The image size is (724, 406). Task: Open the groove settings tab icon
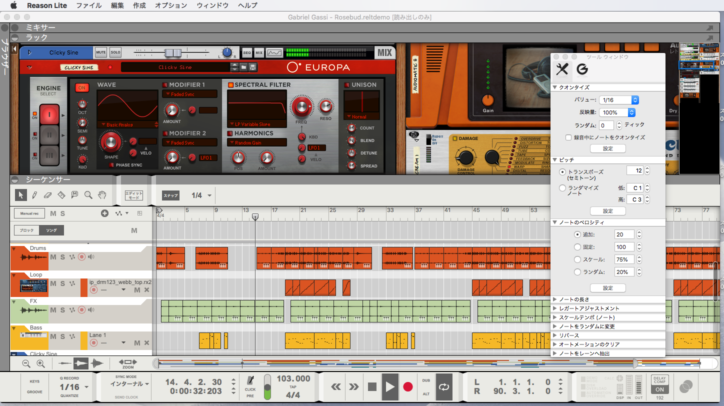pos(582,69)
